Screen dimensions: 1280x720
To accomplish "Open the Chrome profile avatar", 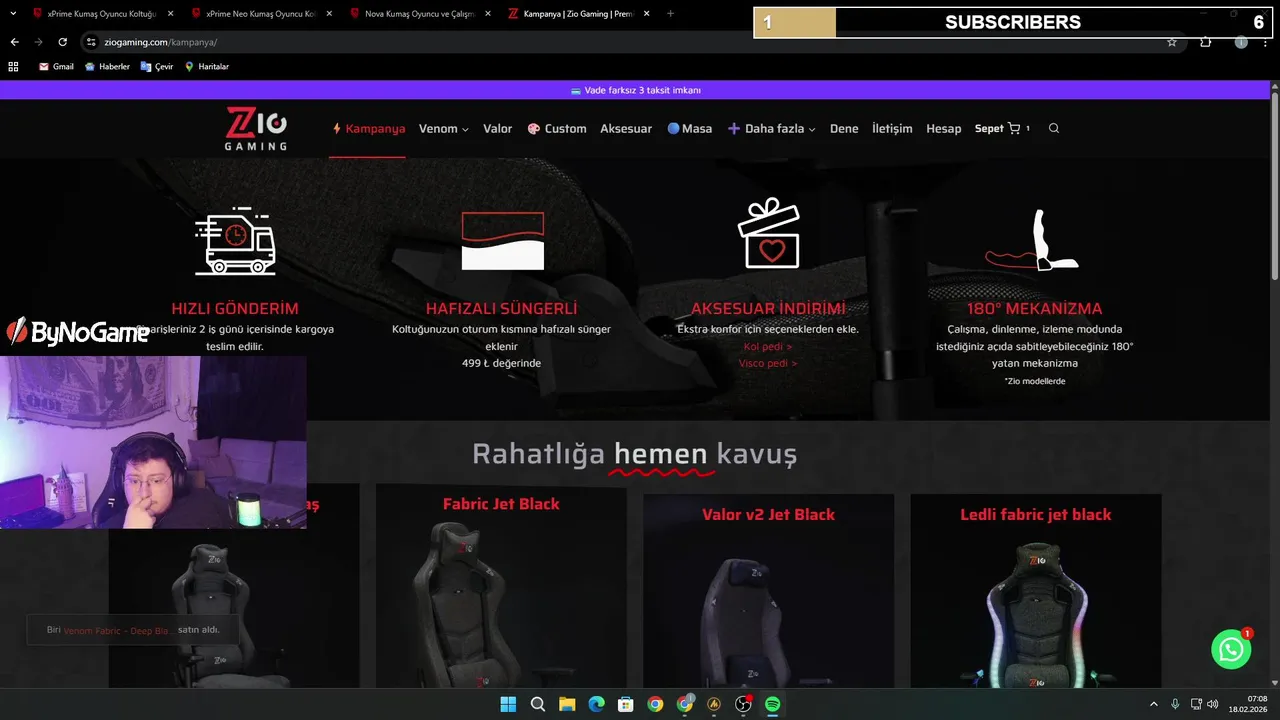I will coord(1241,42).
